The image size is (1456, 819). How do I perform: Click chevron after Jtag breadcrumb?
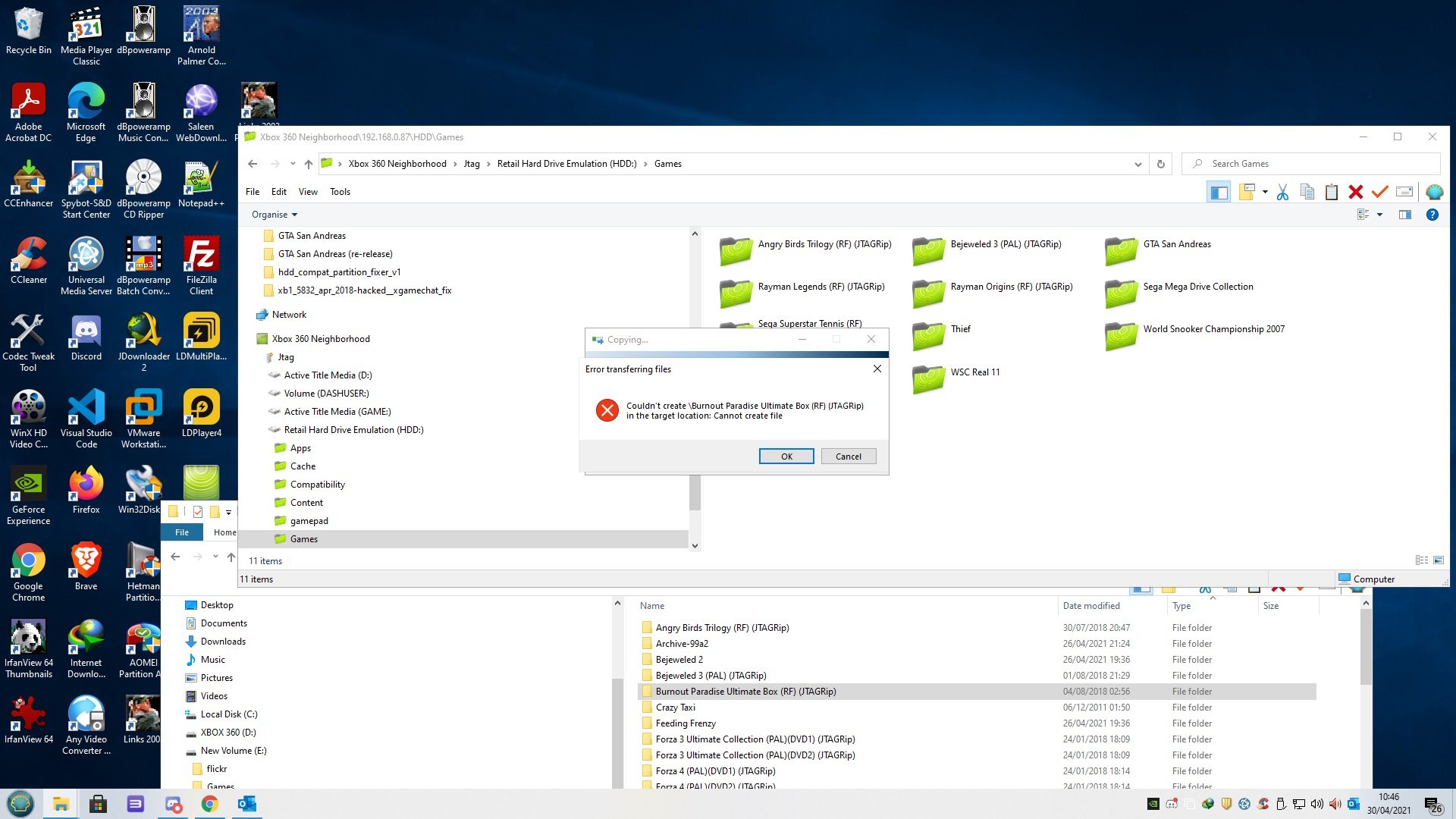click(488, 164)
